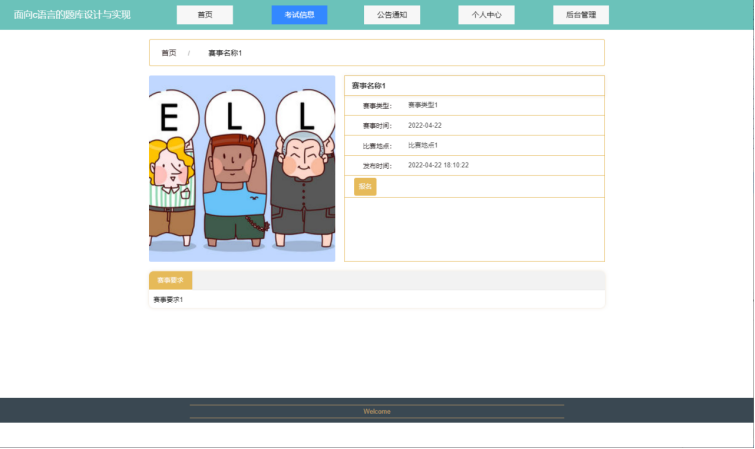Click the 比赛地点1 value

tap(423, 145)
